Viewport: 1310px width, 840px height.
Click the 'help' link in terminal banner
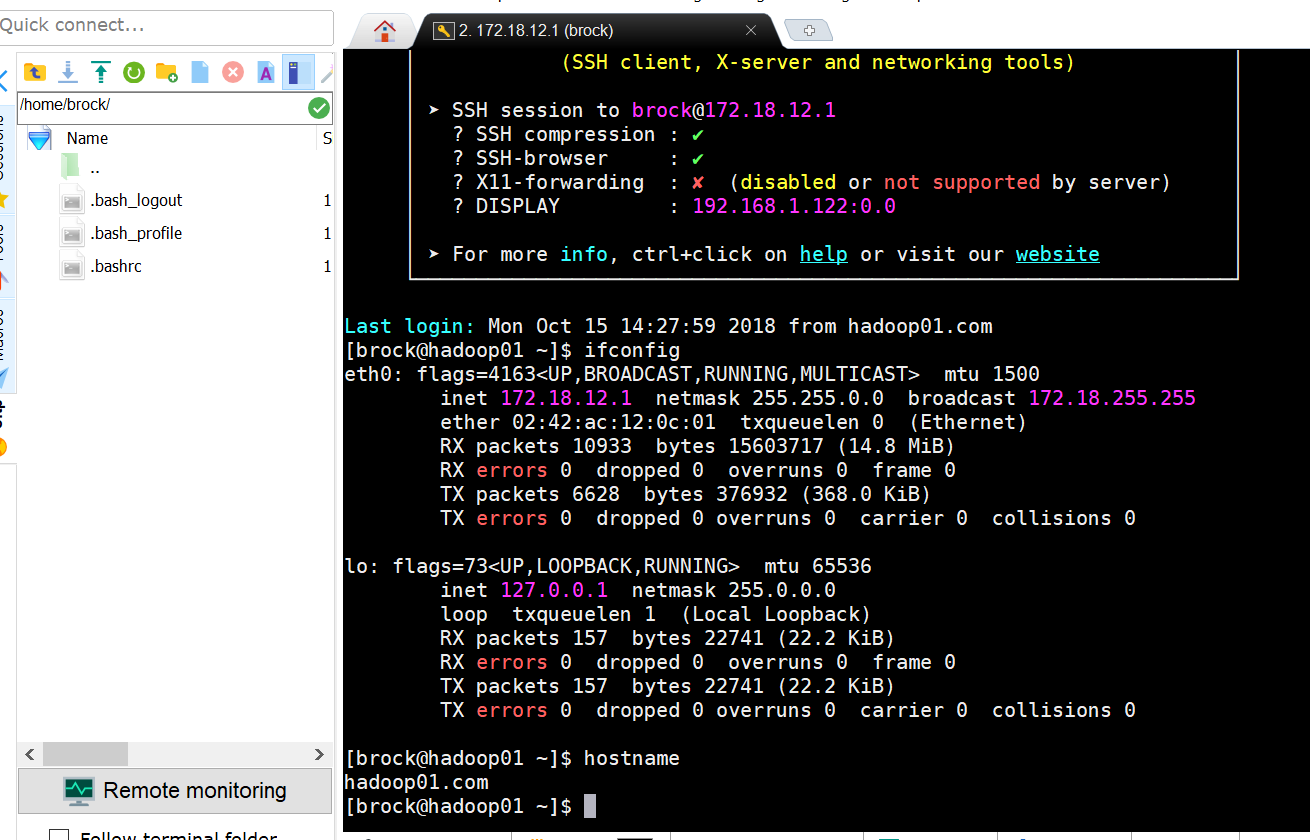[x=823, y=254]
